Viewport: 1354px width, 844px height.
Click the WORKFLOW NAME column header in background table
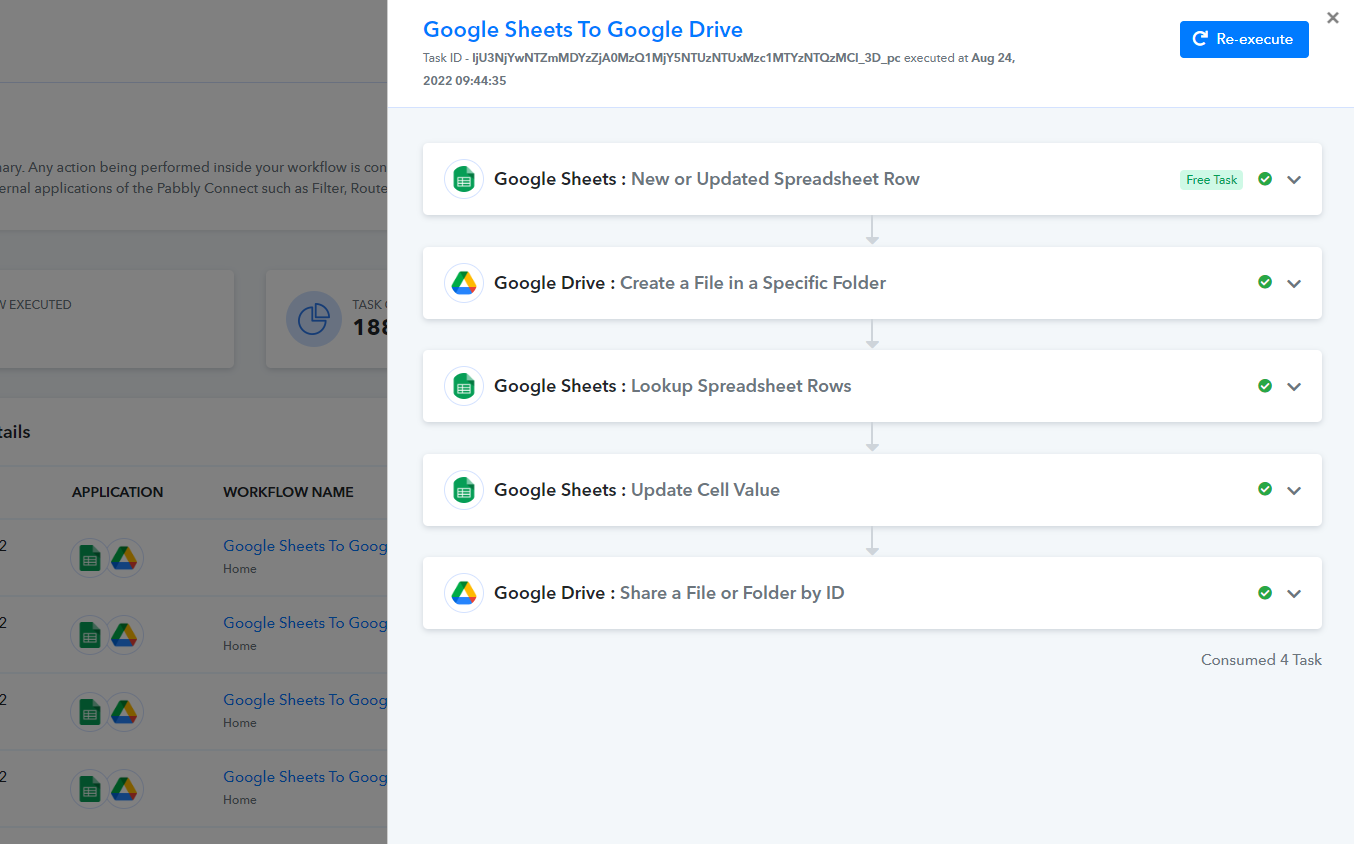[x=288, y=492]
